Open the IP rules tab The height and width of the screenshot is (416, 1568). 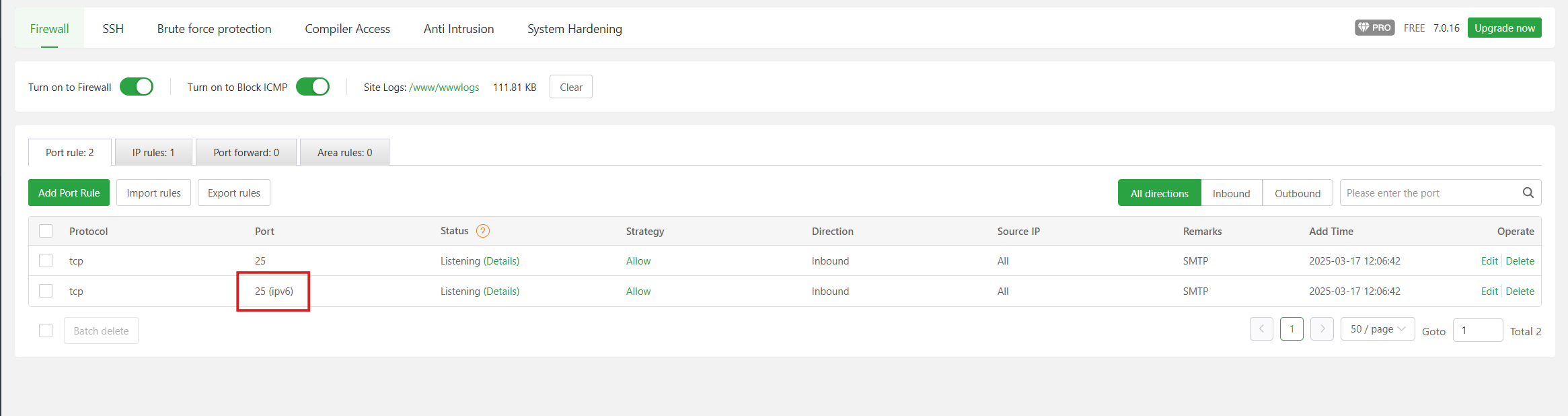click(153, 152)
